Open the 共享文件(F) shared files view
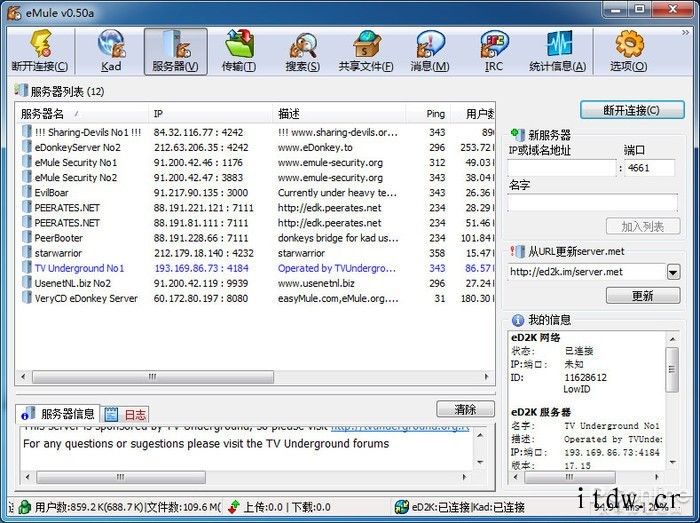The image size is (700, 523). (366, 51)
